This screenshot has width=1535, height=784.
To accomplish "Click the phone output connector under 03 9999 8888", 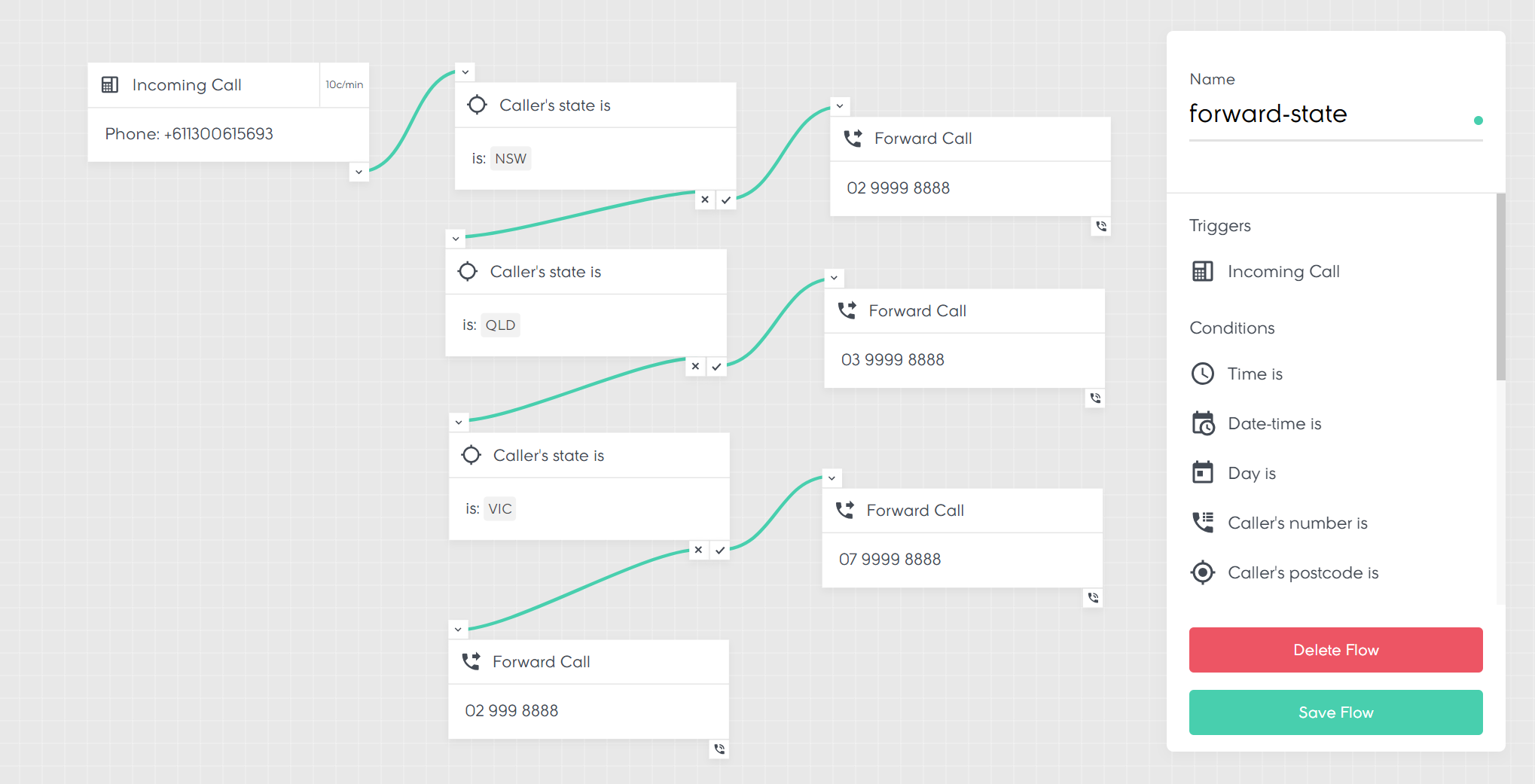I will point(1095,398).
